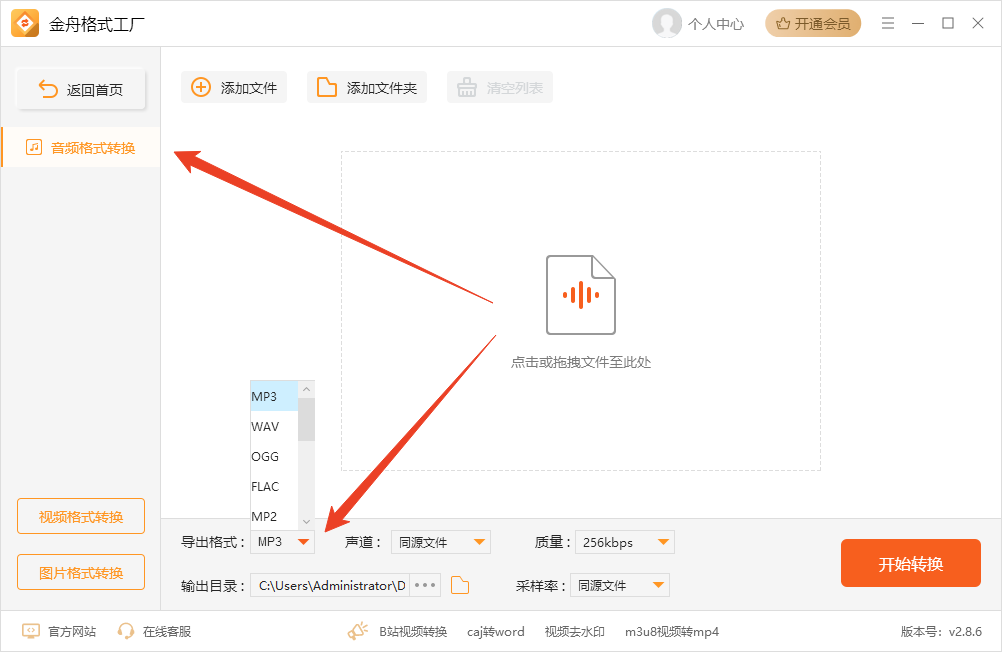1002x652 pixels.
Task: Click the 清空列表 clear list trash icon
Action: click(x=467, y=87)
